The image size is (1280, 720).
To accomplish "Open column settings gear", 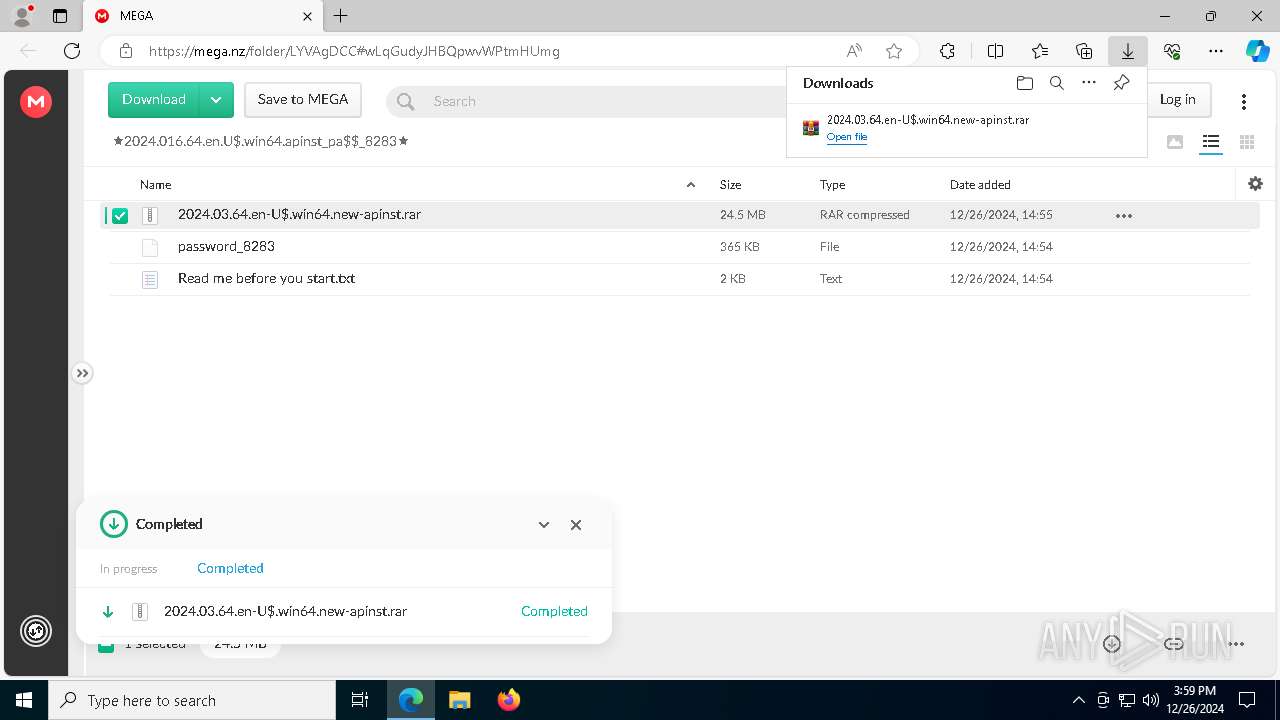I will 1256,184.
